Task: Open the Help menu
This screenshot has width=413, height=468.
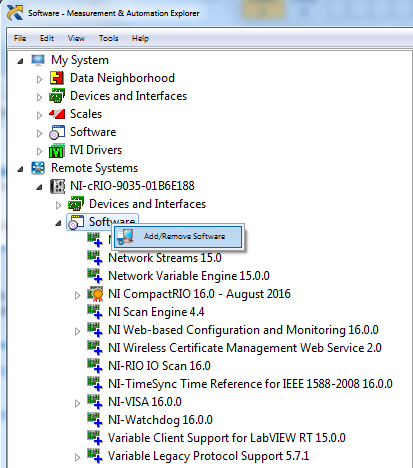Action: click(140, 38)
